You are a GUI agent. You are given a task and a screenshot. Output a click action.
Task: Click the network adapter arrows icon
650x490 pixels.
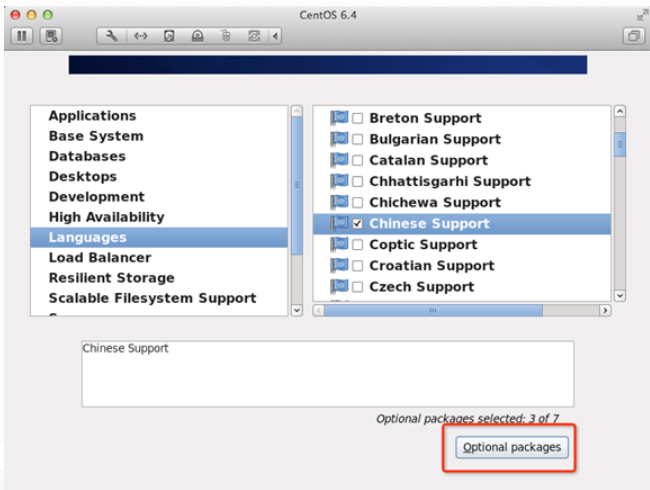140,36
